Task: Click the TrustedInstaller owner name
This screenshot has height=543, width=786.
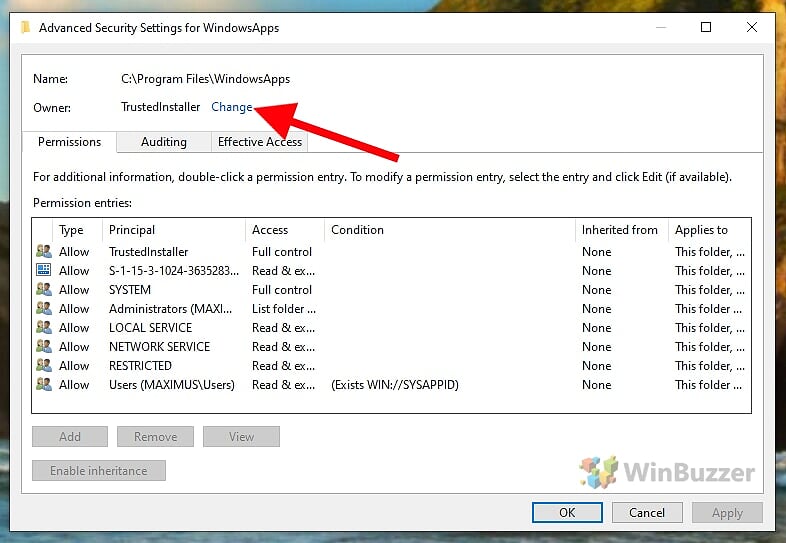Action: pos(160,107)
